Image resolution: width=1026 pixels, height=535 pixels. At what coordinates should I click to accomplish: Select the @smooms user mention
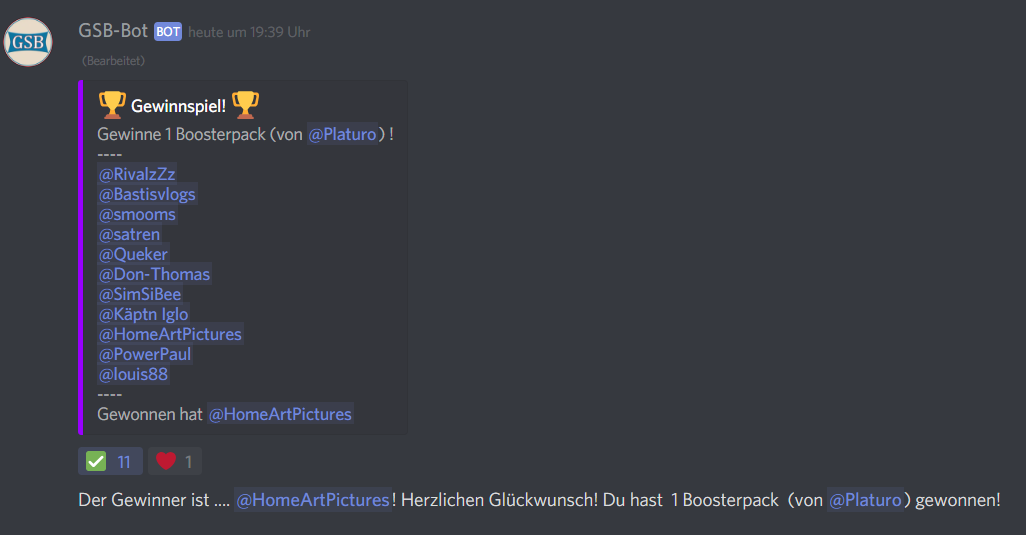pyautogui.click(x=137, y=215)
